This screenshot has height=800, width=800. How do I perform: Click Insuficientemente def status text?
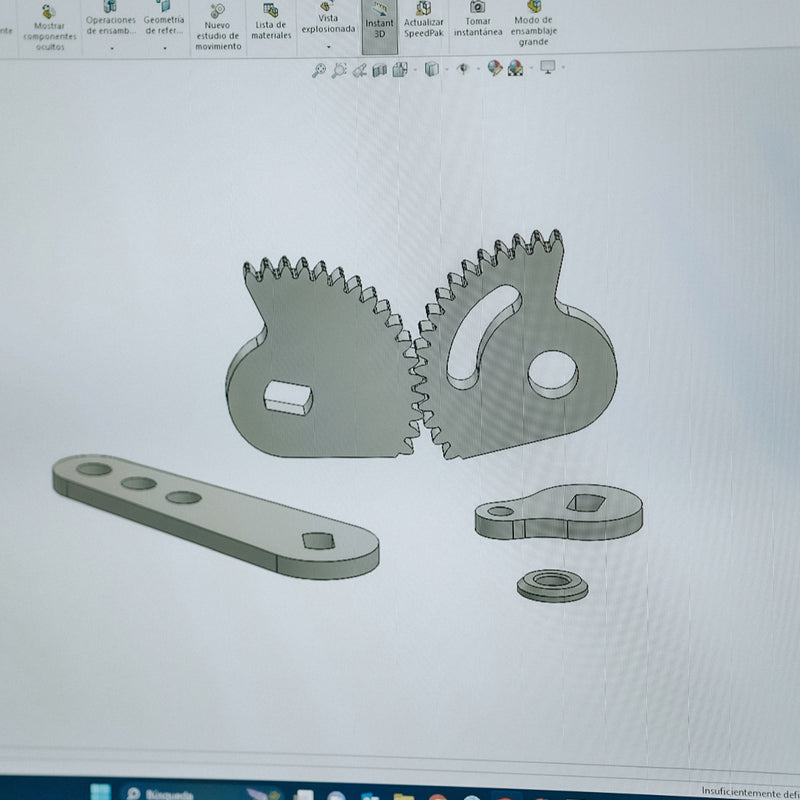(x=750, y=793)
